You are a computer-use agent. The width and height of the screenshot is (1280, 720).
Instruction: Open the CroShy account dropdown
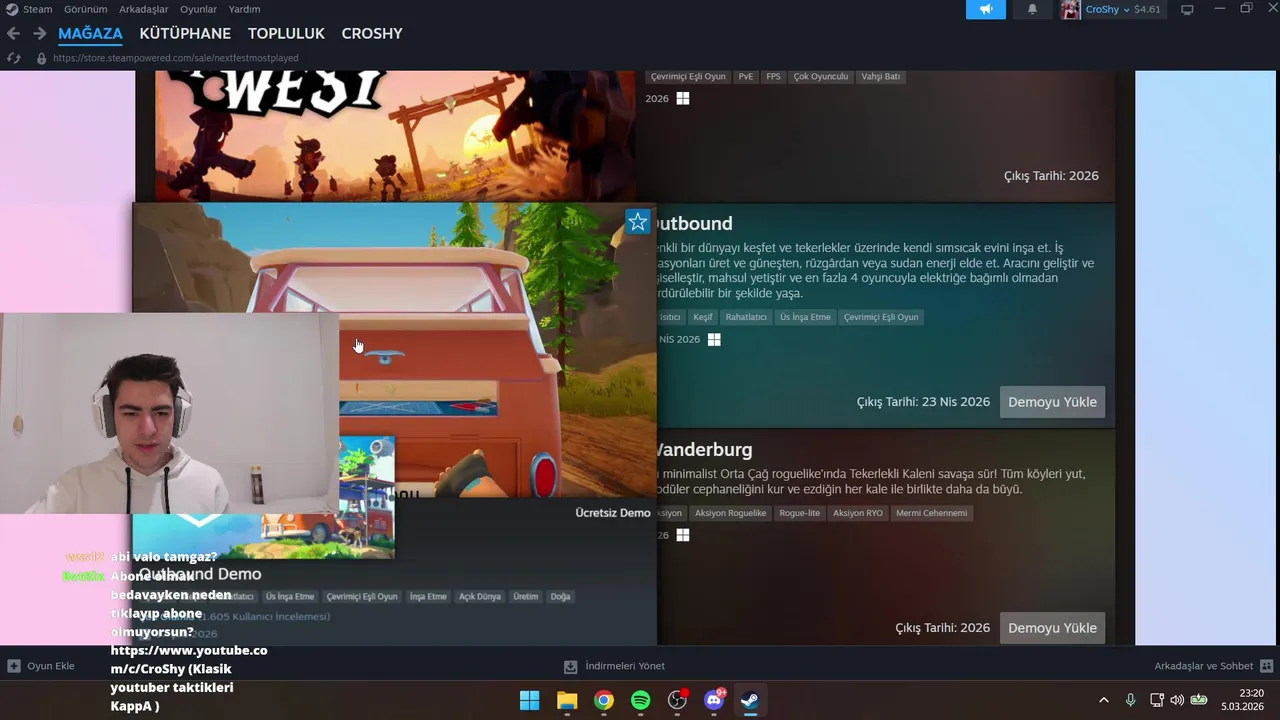(1108, 9)
